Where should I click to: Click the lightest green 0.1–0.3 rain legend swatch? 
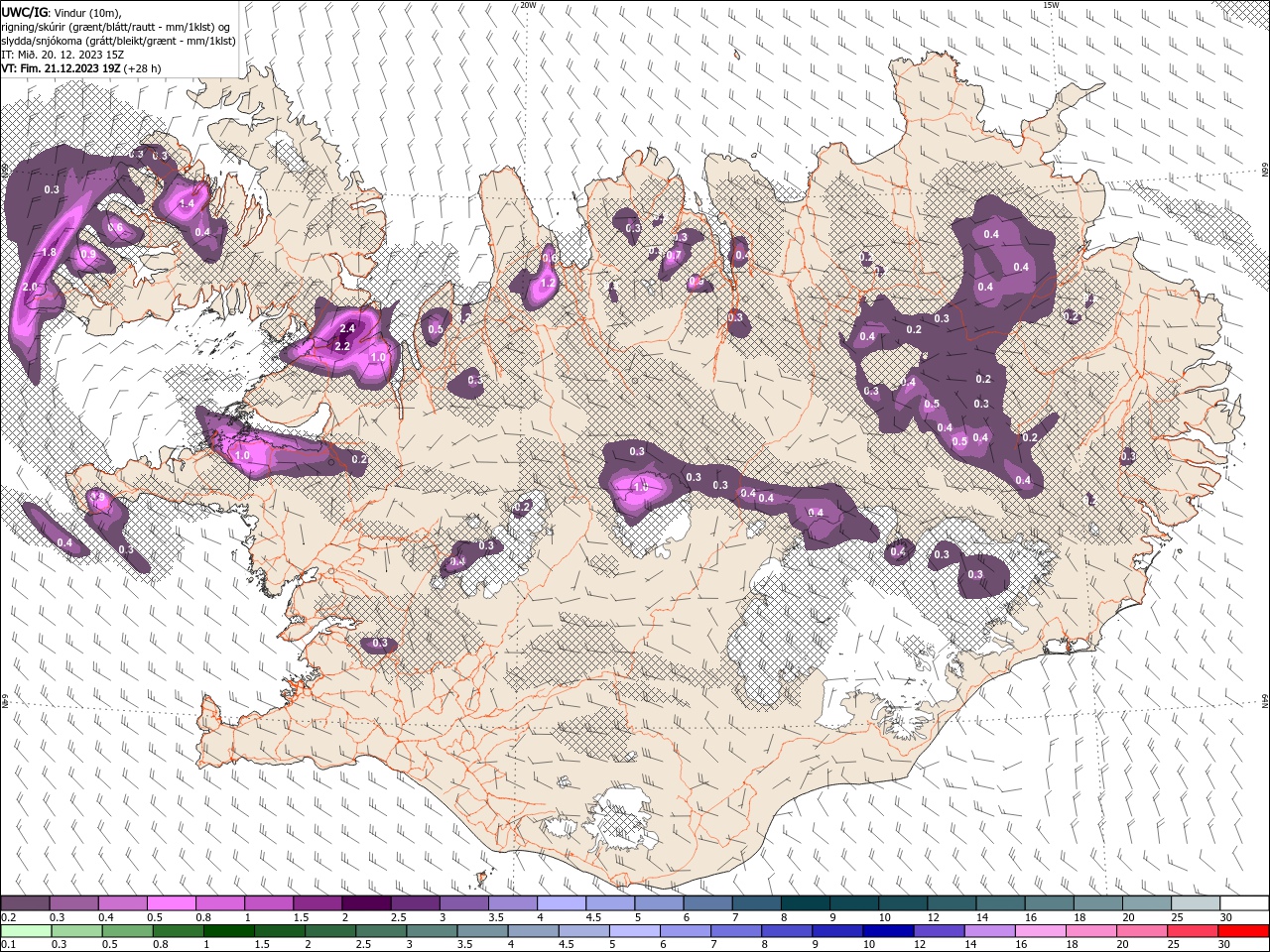click(26, 931)
